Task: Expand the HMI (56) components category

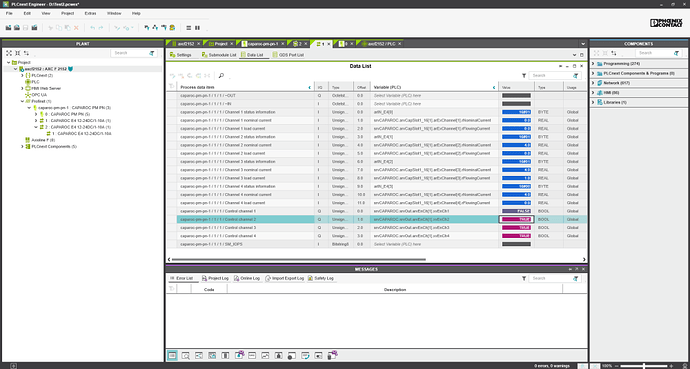Action: click(593, 93)
